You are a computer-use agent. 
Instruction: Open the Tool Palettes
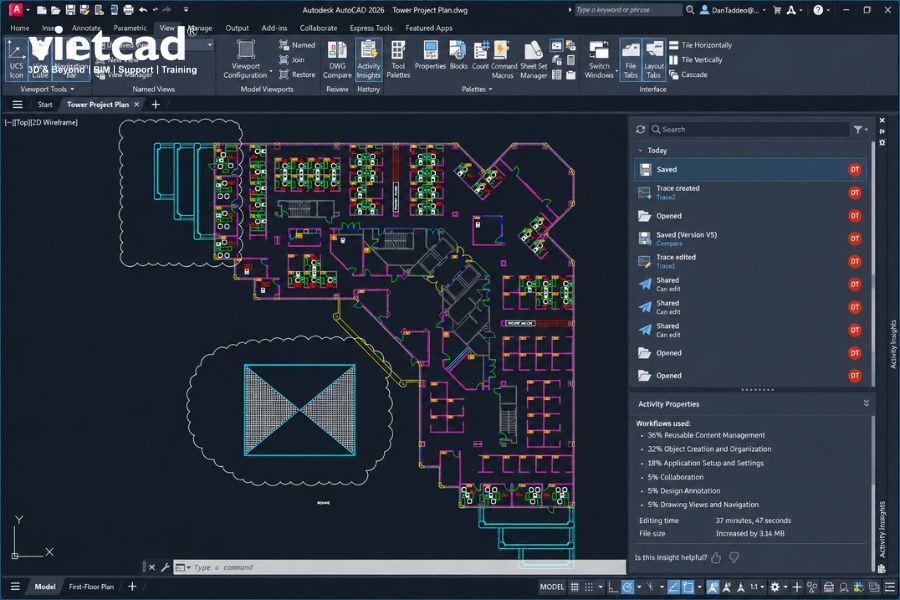pyautogui.click(x=398, y=60)
